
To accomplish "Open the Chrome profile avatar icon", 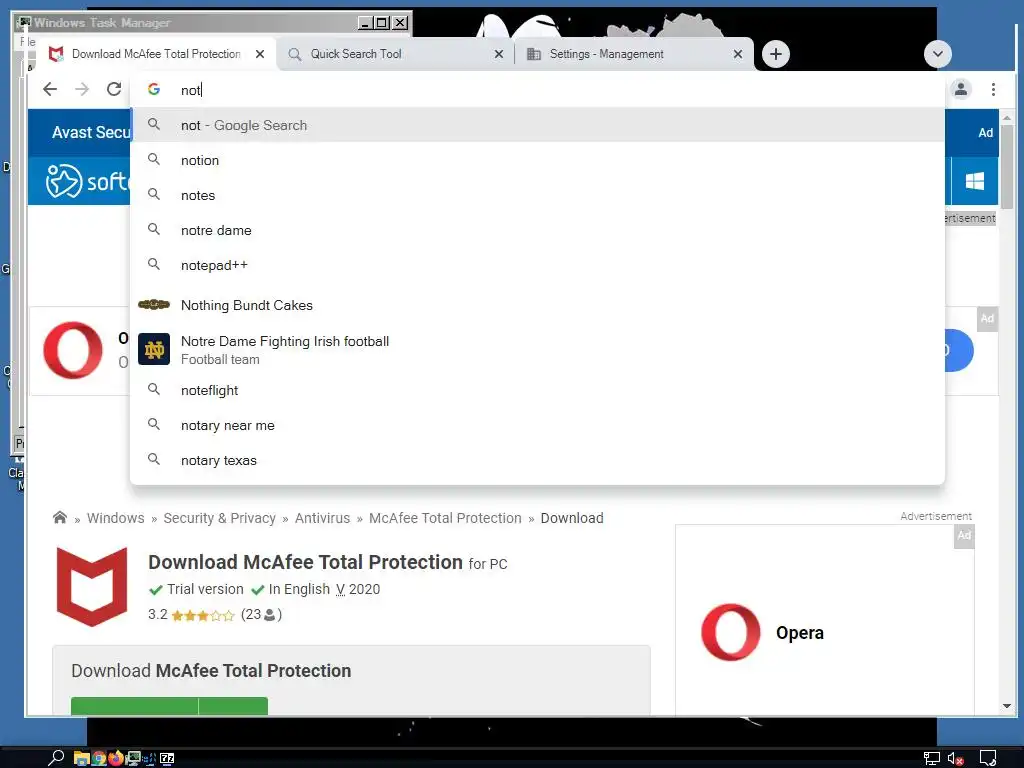I will [x=961, y=89].
